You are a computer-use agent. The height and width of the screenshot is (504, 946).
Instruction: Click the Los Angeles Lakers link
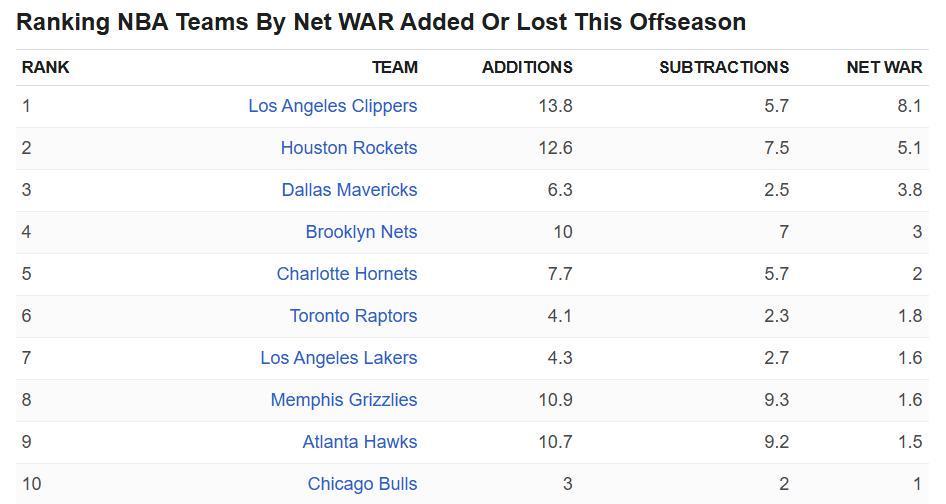338,358
